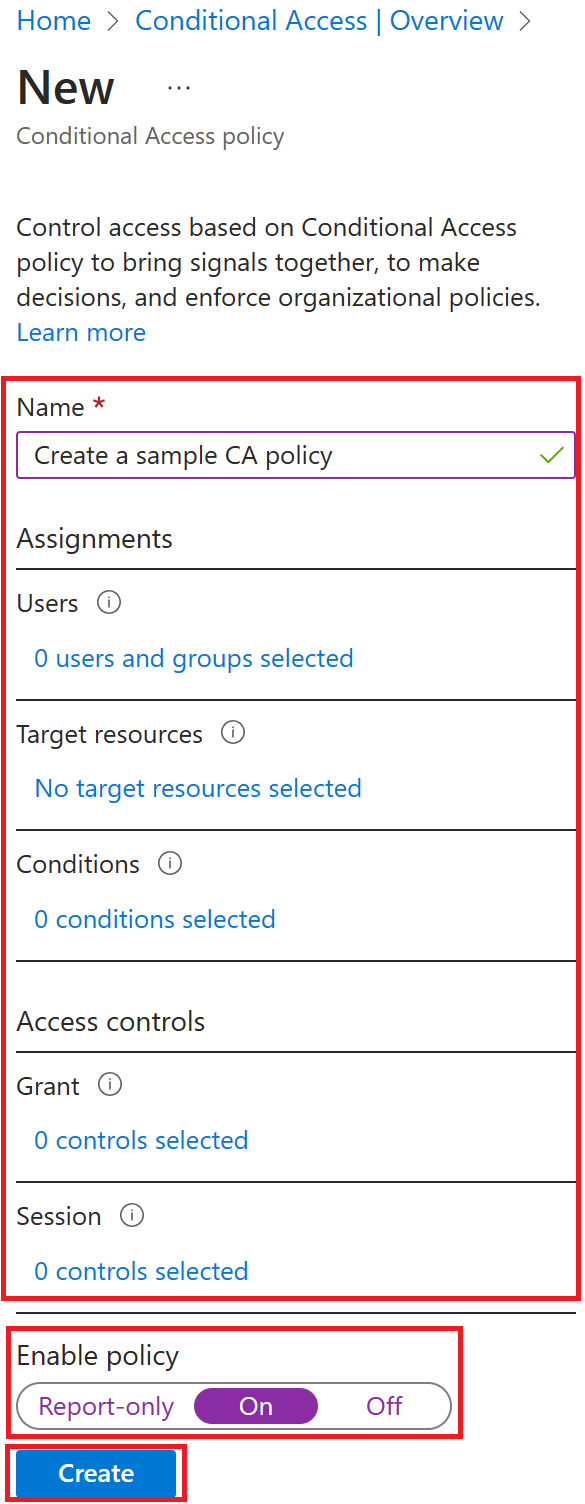Open the Learn more link
Image resolution: width=585 pixels, height=1504 pixels.
pos(80,332)
